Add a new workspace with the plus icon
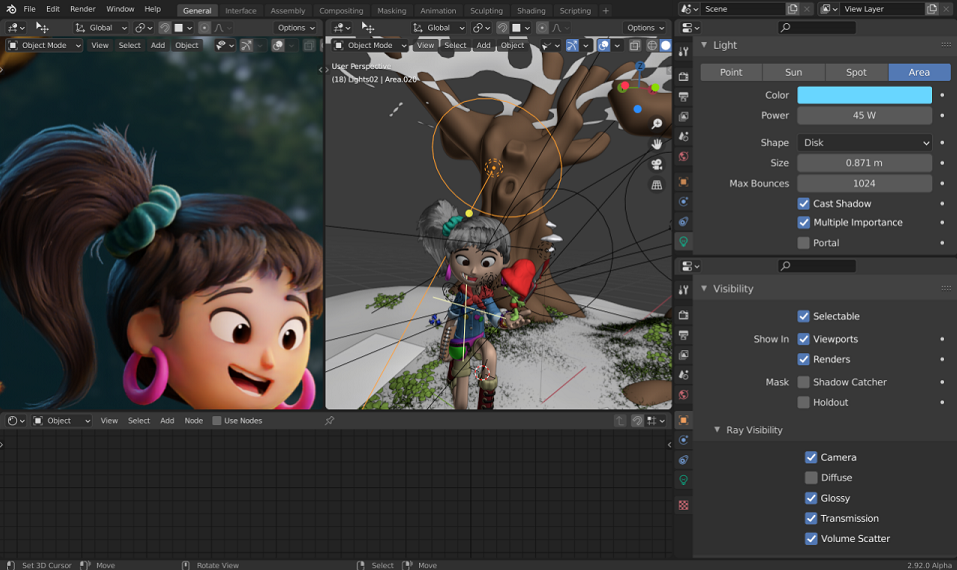The height and width of the screenshot is (570, 957). click(605, 10)
